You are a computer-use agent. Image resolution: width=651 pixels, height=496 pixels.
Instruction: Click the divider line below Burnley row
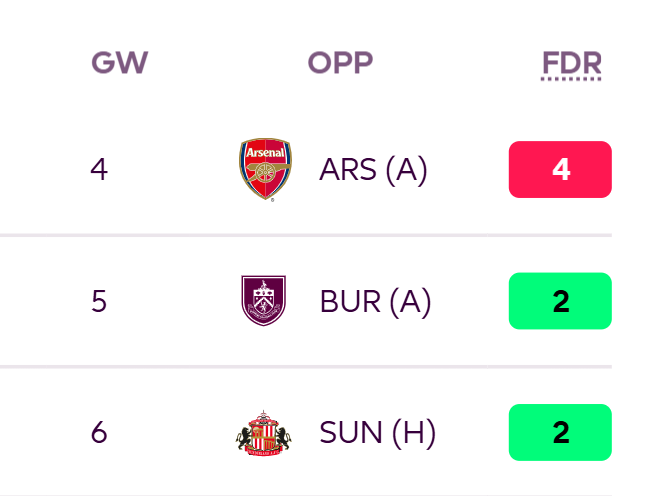[300, 367]
